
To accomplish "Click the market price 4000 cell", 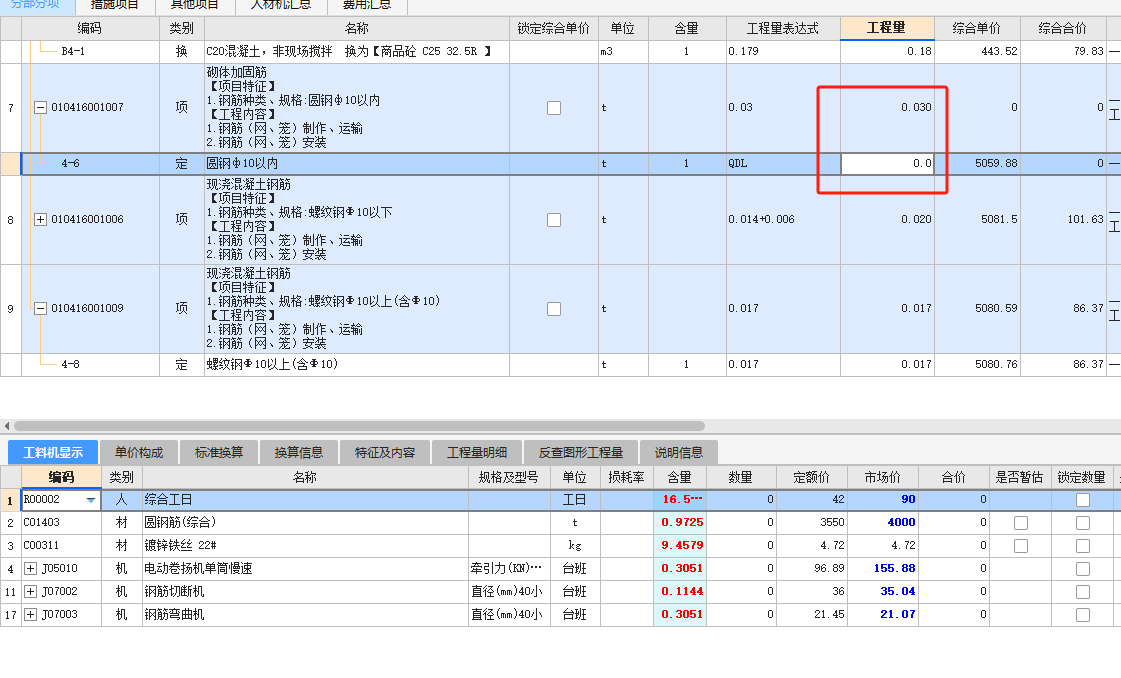I will [882, 523].
